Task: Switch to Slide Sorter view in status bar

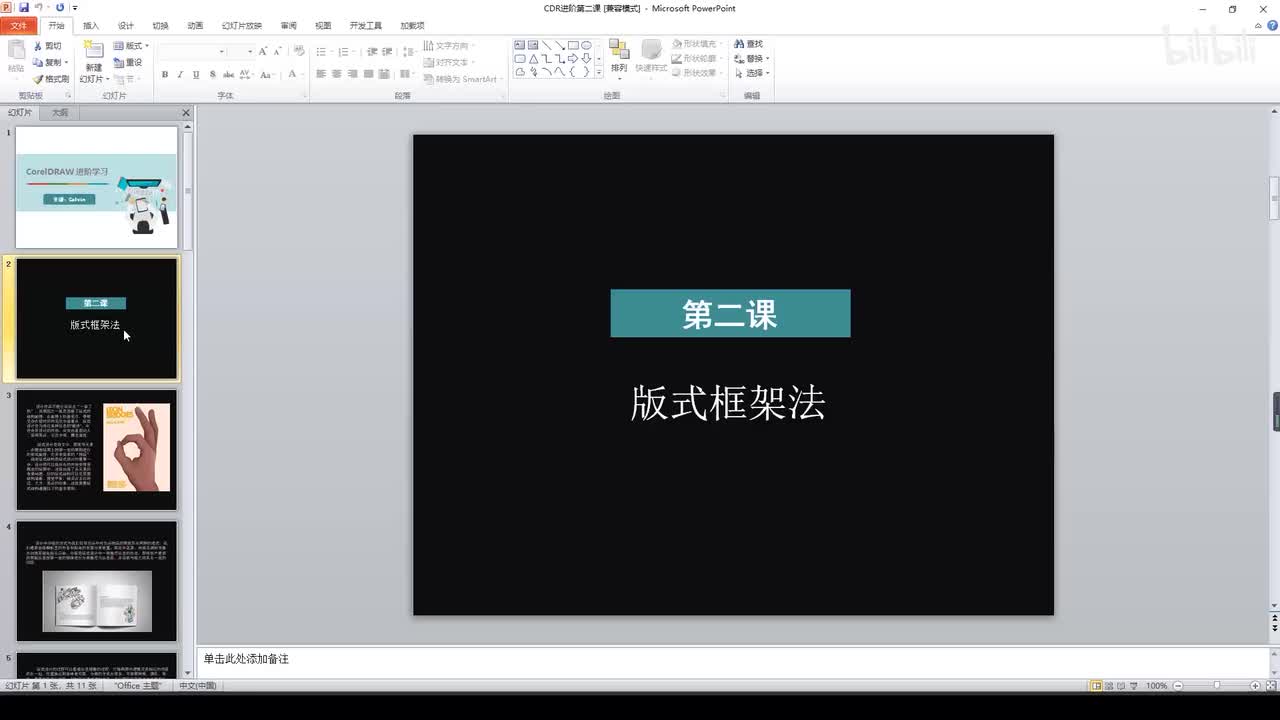Action: (x=1110, y=686)
